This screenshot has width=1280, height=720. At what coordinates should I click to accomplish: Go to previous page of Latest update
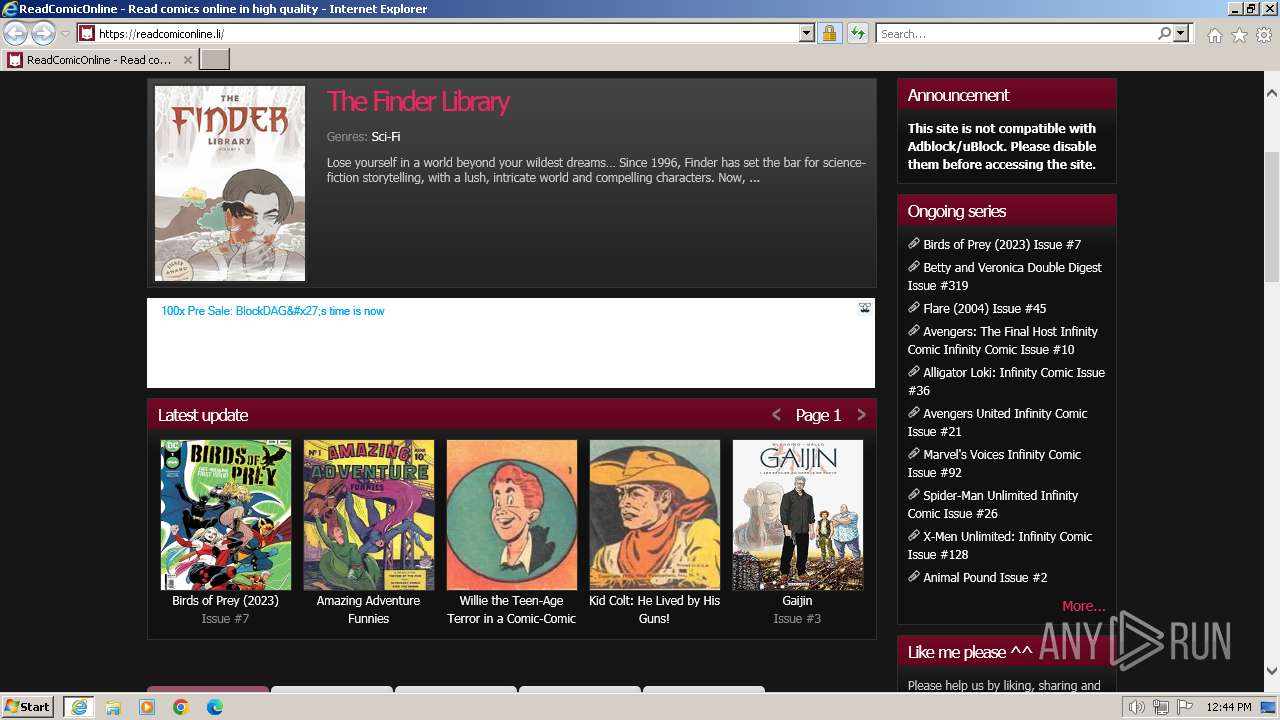click(776, 415)
